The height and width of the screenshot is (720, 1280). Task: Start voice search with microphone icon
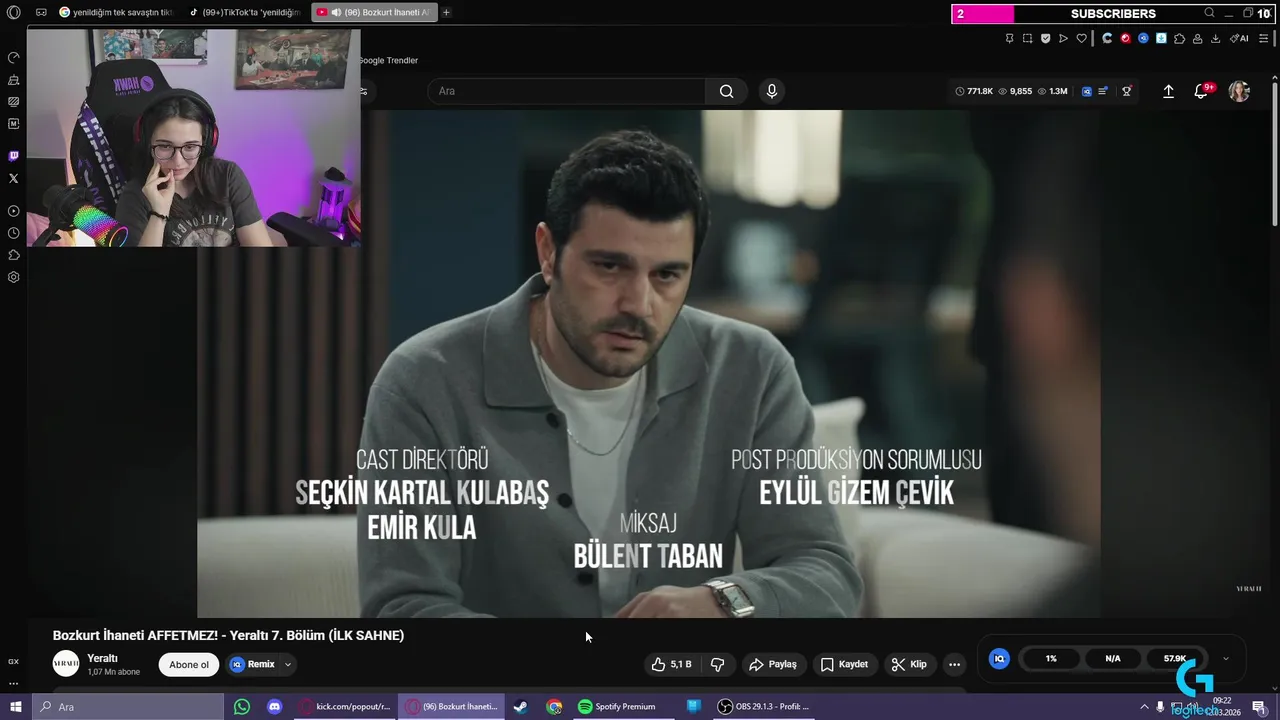(771, 91)
